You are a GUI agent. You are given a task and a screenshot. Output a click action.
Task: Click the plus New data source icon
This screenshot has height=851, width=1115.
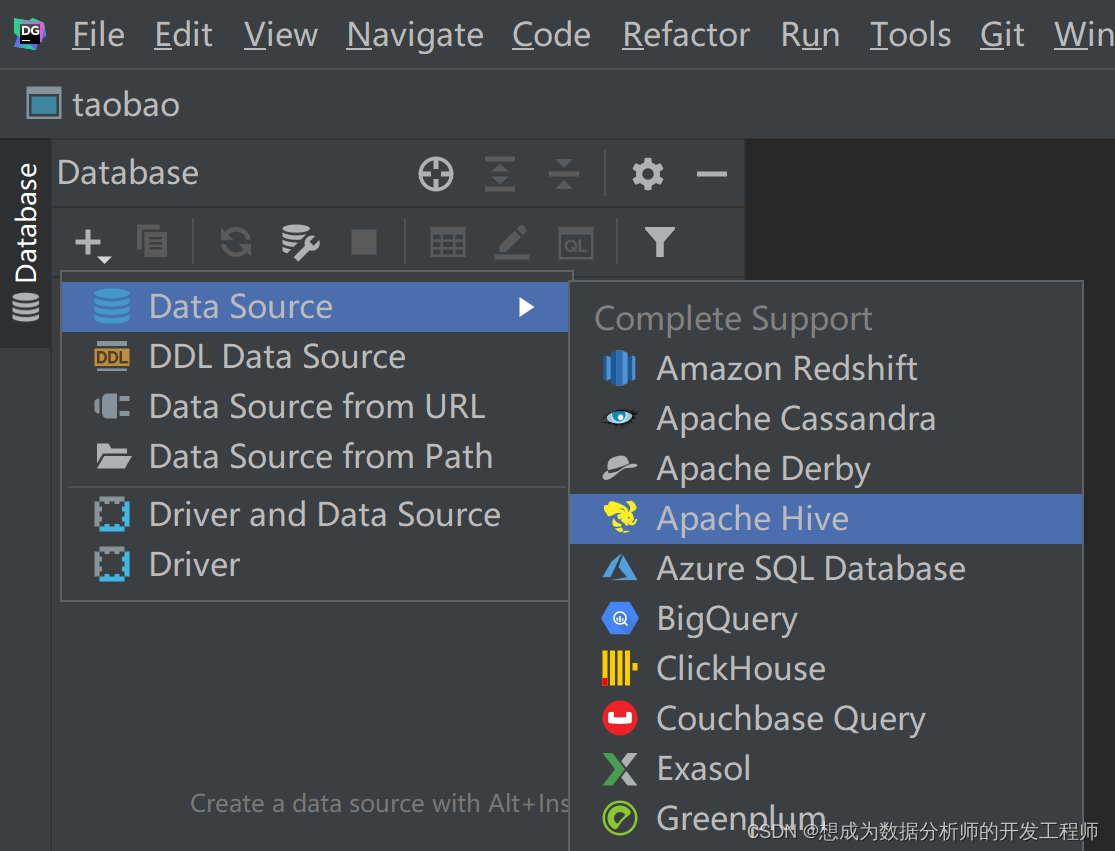(90, 242)
